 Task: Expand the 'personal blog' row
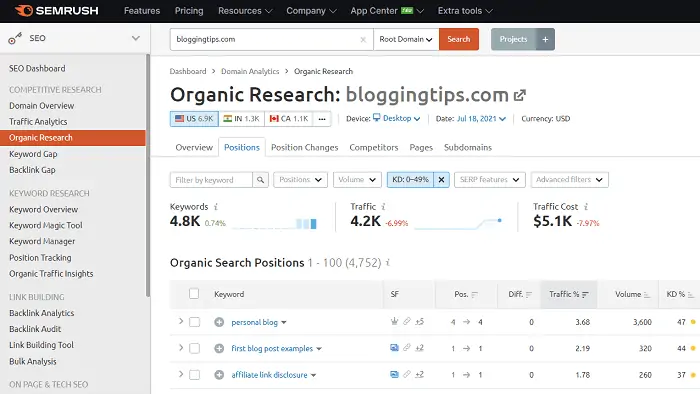[x=181, y=321]
